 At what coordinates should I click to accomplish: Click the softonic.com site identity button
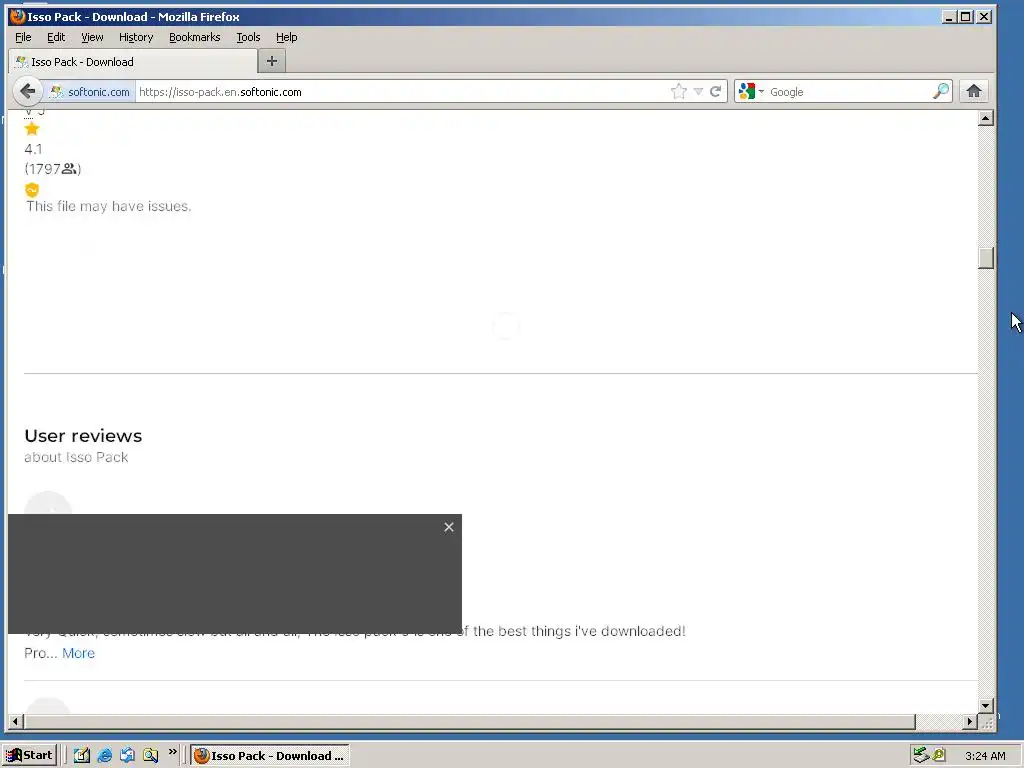(x=90, y=91)
